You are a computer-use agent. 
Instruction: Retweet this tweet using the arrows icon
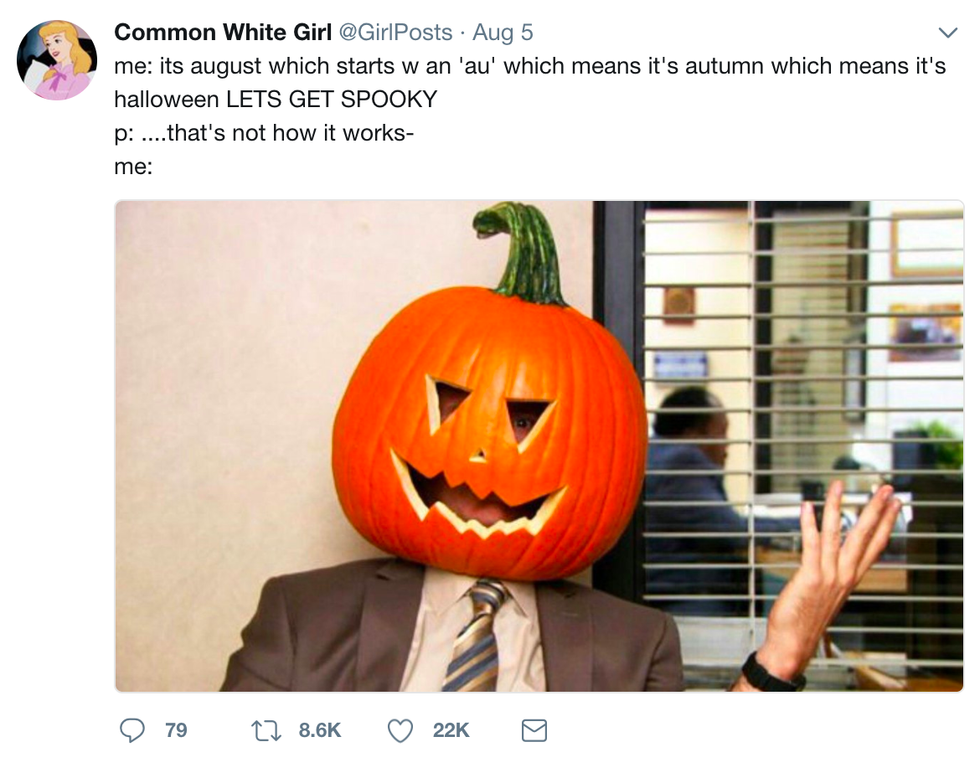pyautogui.click(x=266, y=730)
